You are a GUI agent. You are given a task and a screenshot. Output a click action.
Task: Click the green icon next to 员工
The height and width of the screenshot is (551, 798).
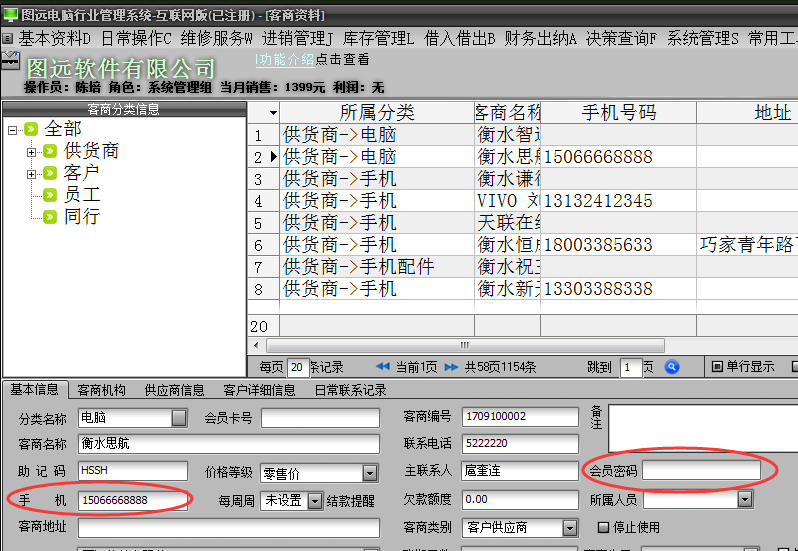[50, 195]
